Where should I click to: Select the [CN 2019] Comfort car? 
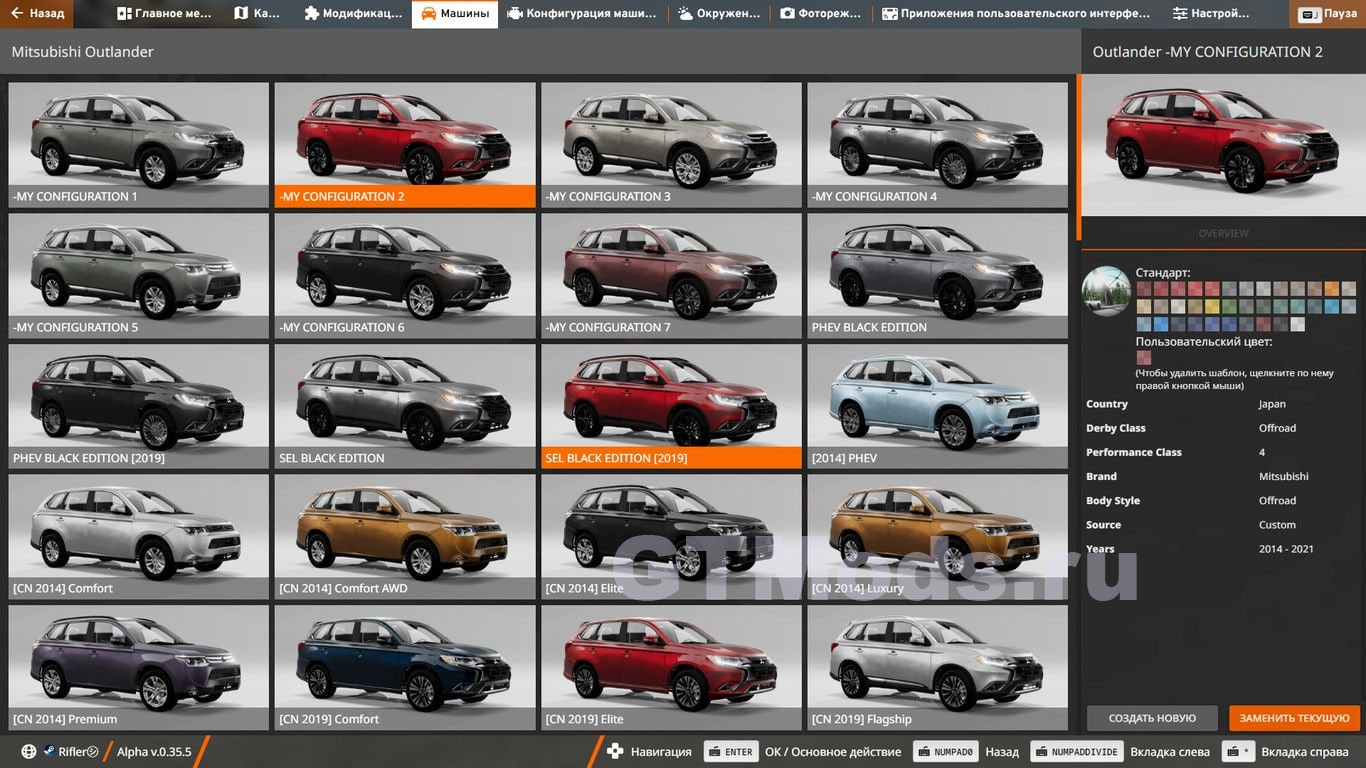pyautogui.click(x=405, y=668)
